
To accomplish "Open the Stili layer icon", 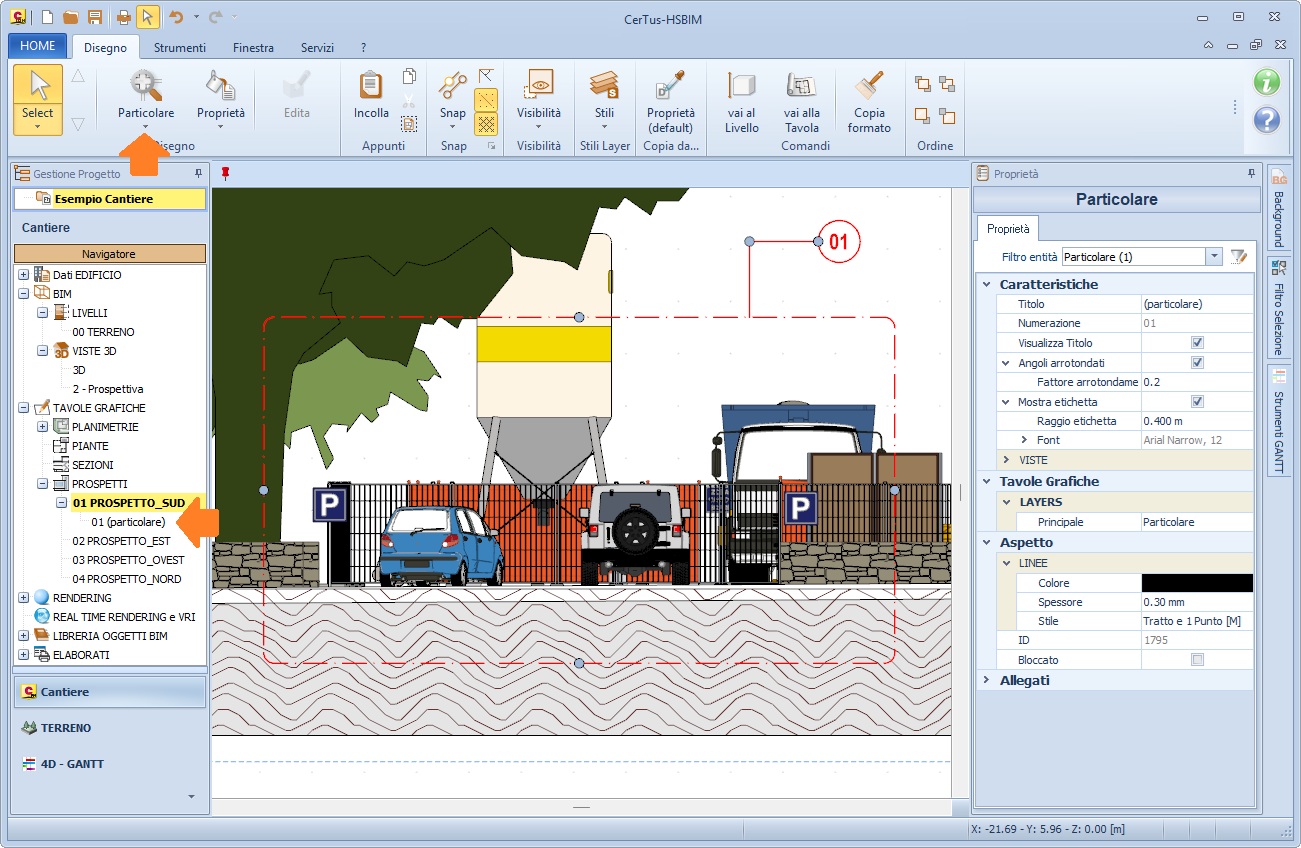I will click(x=604, y=86).
